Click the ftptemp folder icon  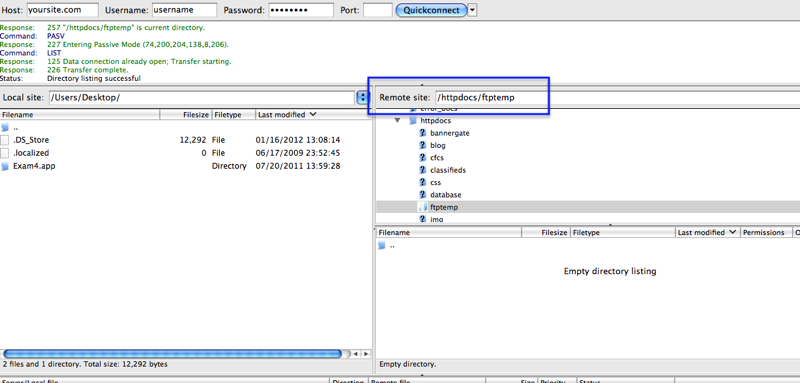422,207
